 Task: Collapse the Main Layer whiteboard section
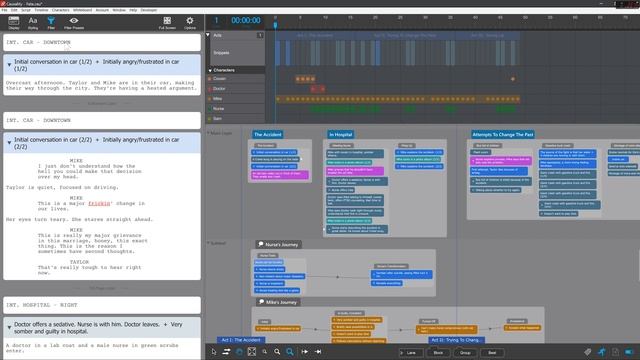[x=208, y=133]
